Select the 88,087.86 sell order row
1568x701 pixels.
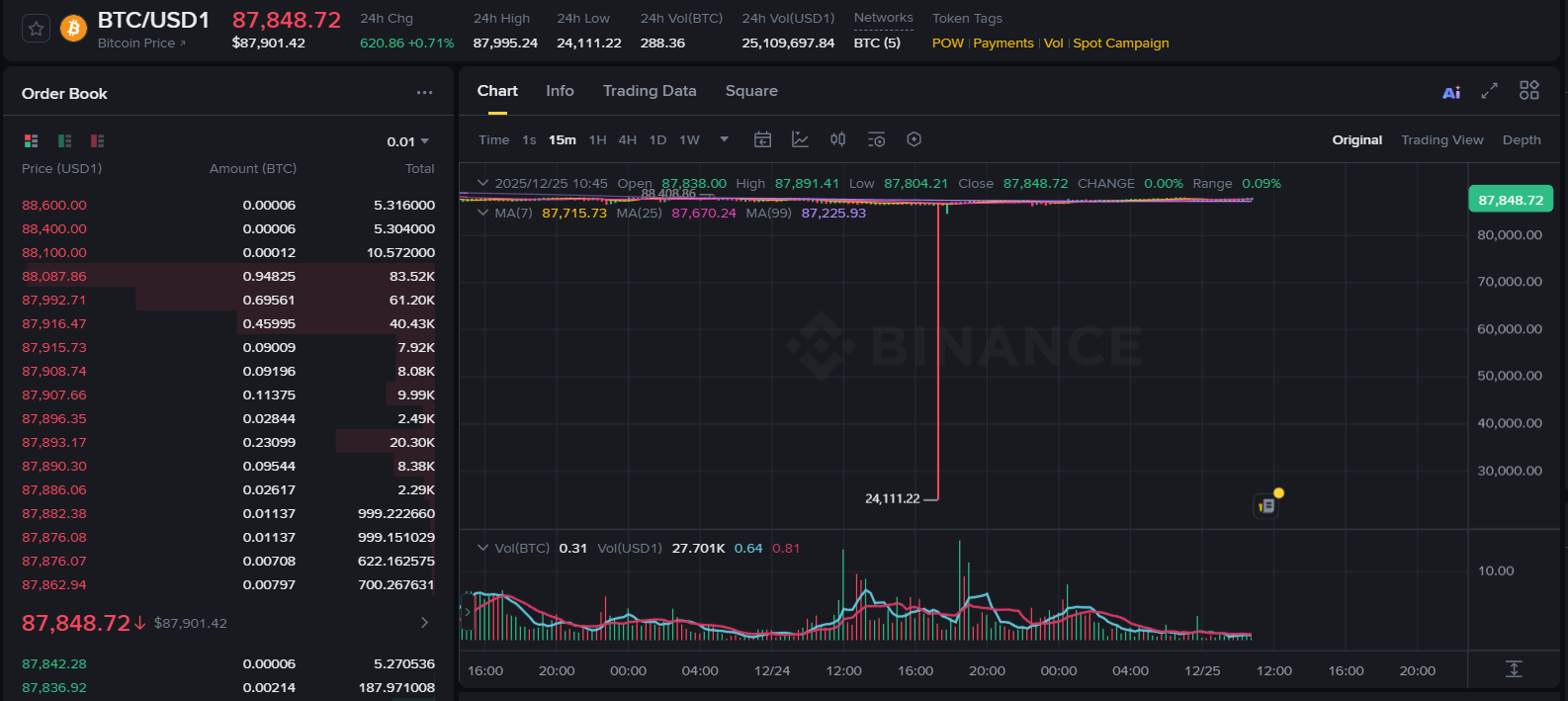click(x=227, y=277)
